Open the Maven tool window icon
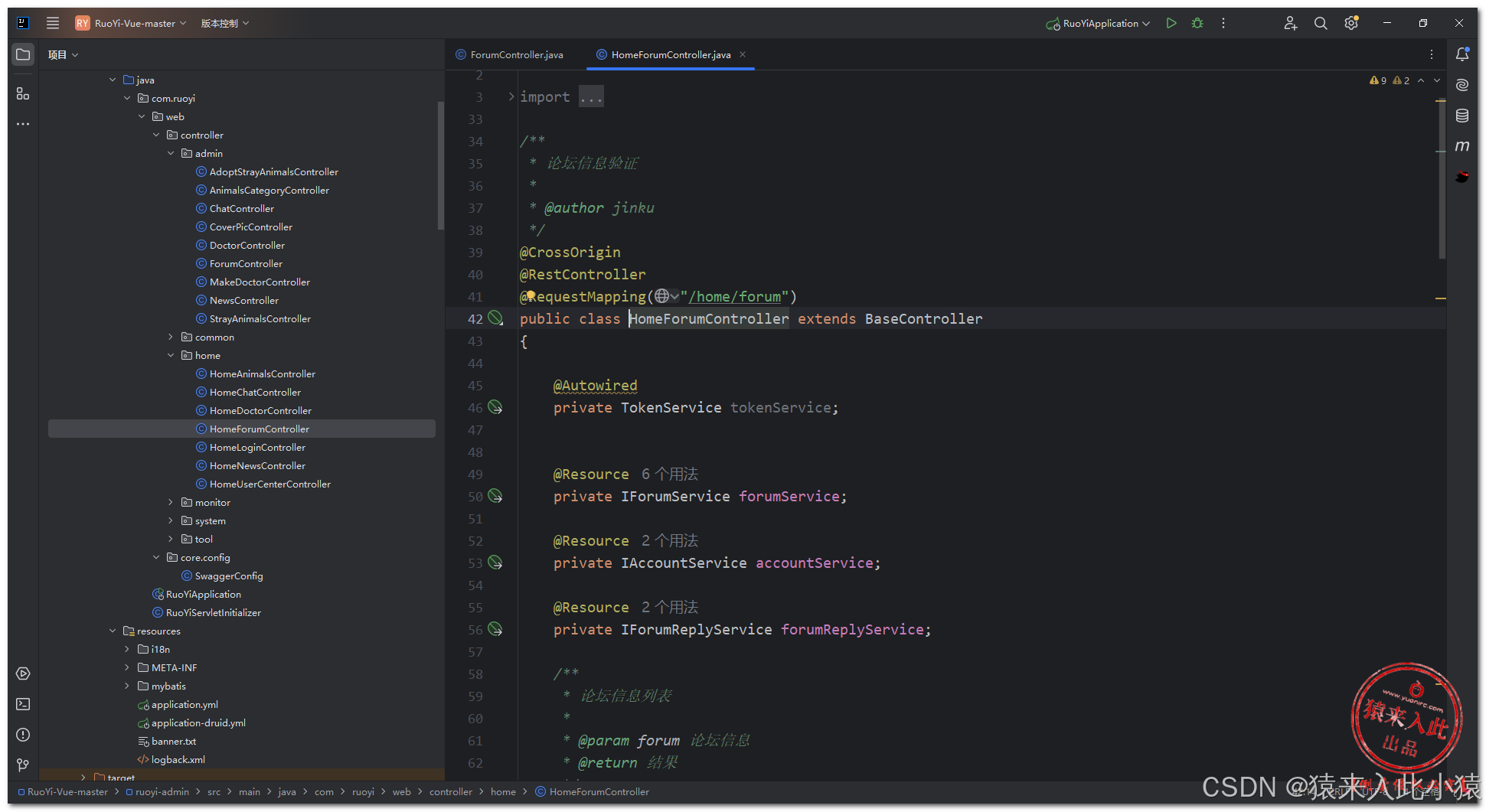This screenshot has width=1486, height=812. [1462, 145]
